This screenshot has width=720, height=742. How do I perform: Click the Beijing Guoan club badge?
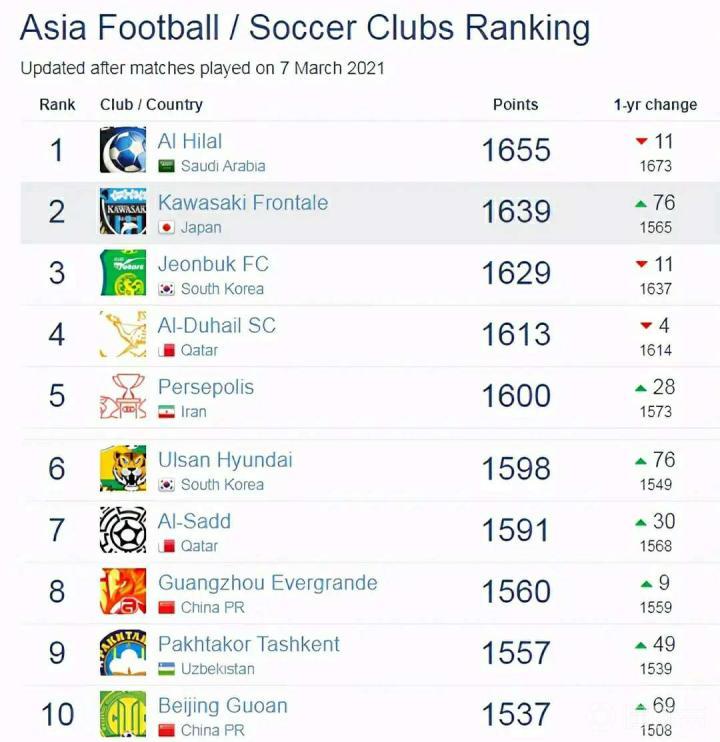(123, 714)
